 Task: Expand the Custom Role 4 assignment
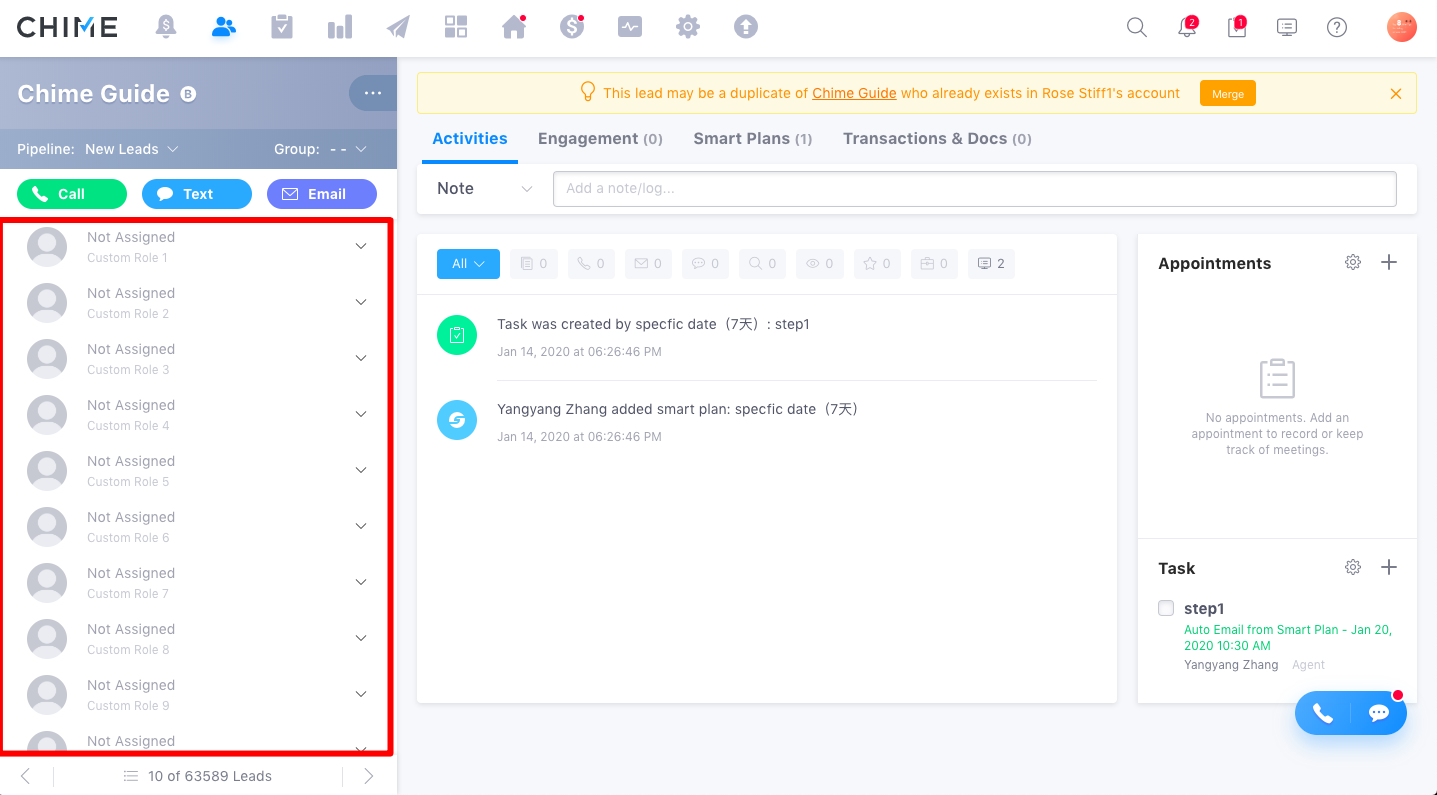(x=361, y=414)
